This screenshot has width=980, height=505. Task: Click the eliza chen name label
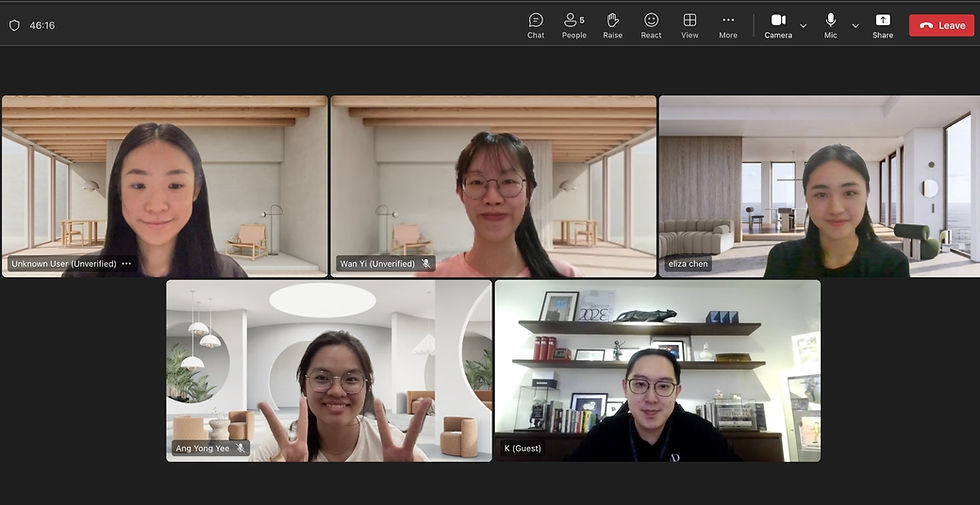(x=688, y=264)
